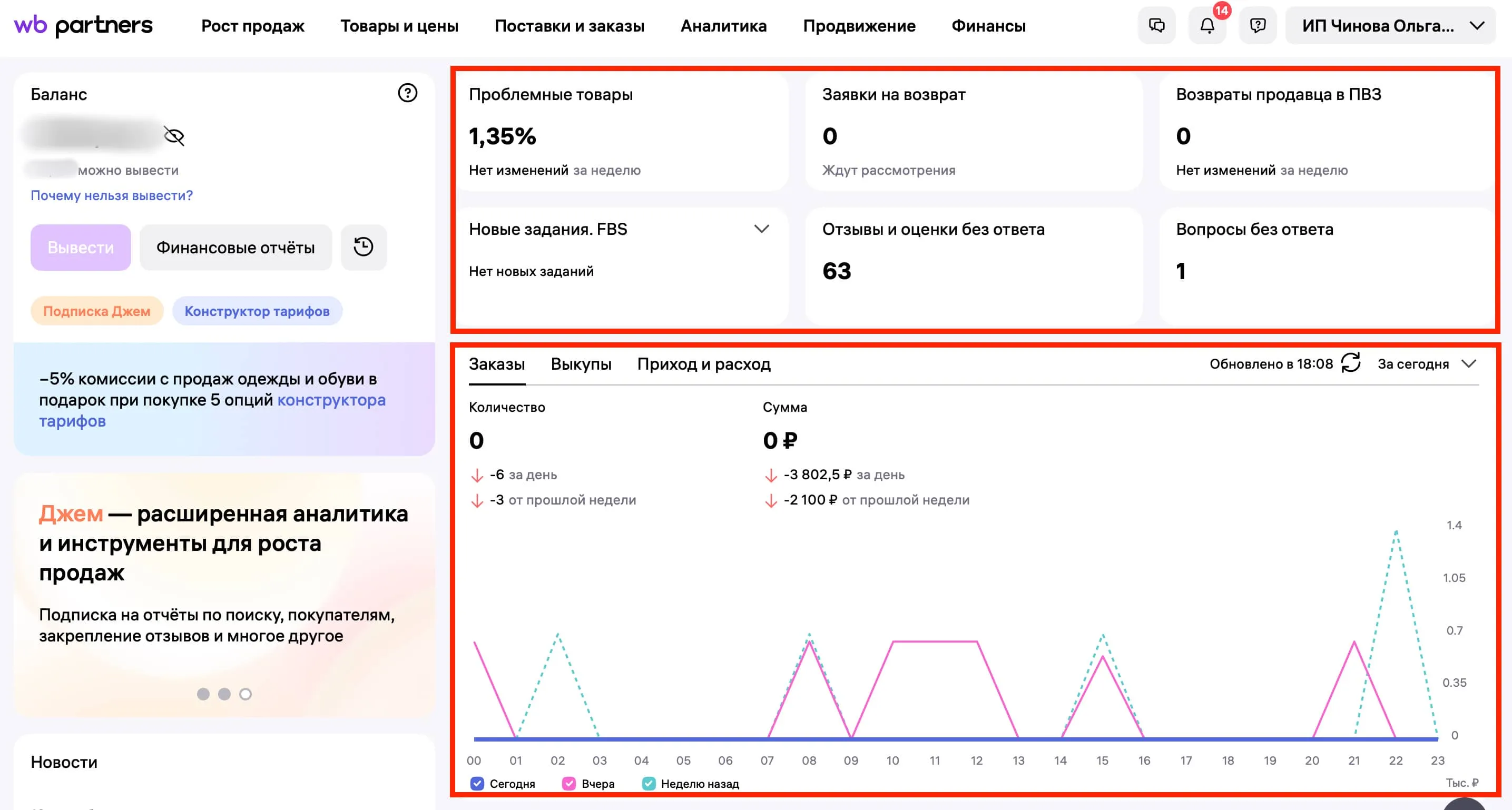Click the balance help question mark
1512x810 pixels.
(407, 93)
